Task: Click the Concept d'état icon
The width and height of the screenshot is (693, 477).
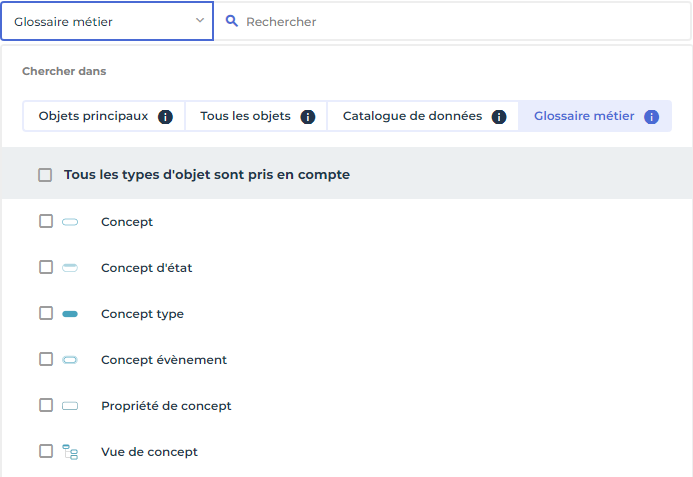Action: (70, 268)
